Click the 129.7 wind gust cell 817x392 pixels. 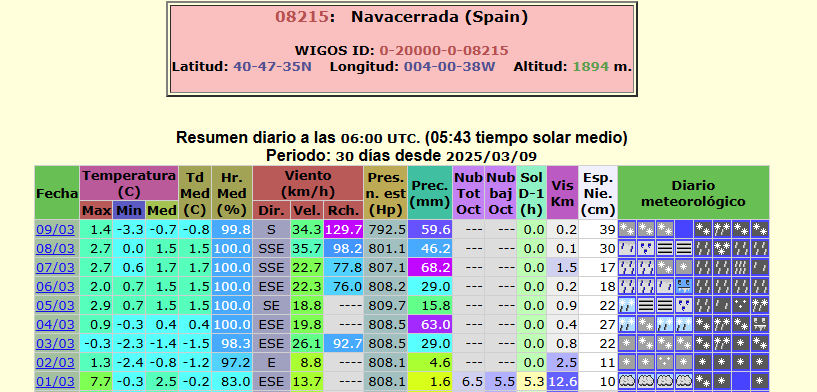pos(343,229)
